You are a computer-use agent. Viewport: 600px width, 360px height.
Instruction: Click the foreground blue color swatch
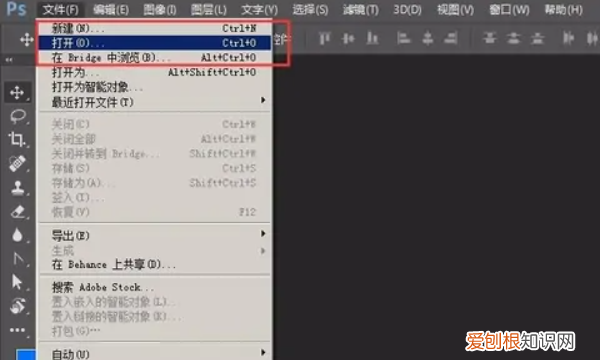click(x=25, y=354)
